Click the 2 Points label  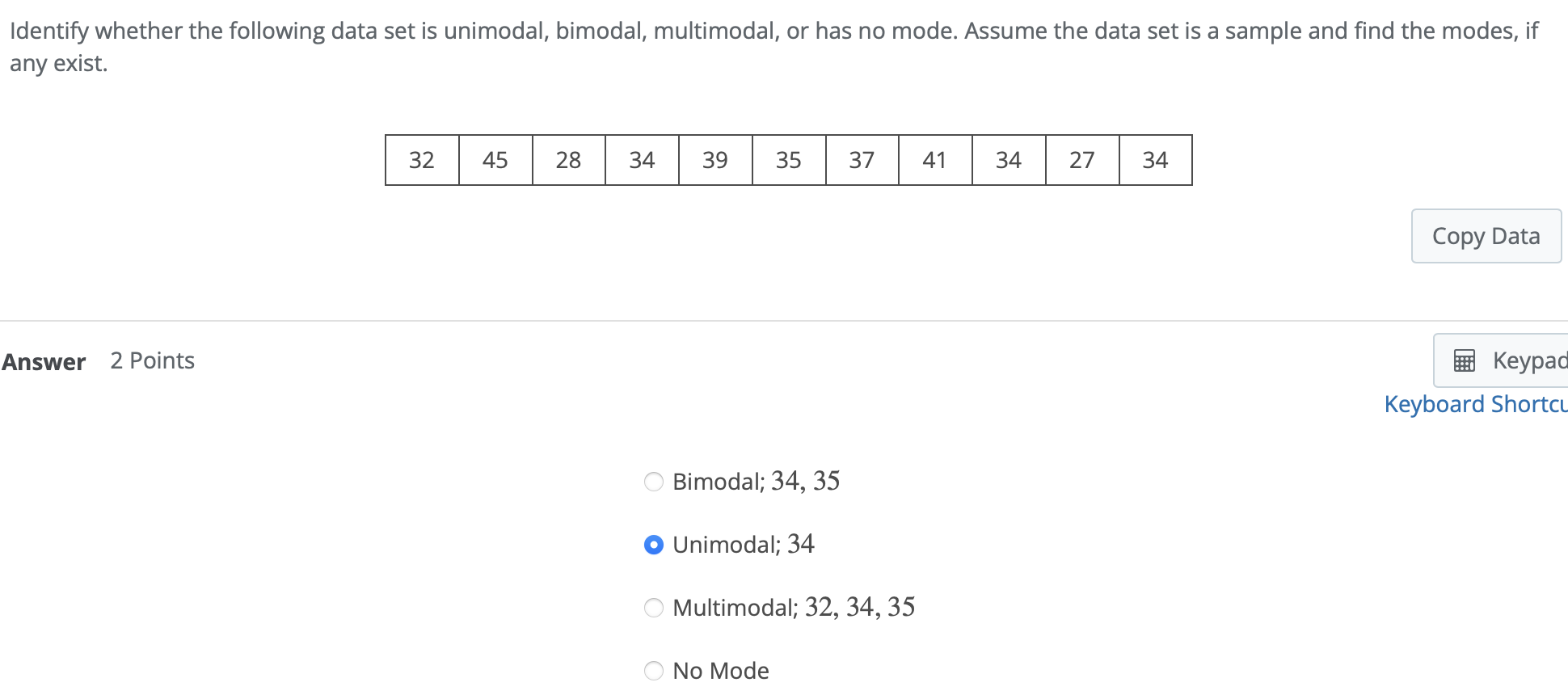tap(152, 360)
